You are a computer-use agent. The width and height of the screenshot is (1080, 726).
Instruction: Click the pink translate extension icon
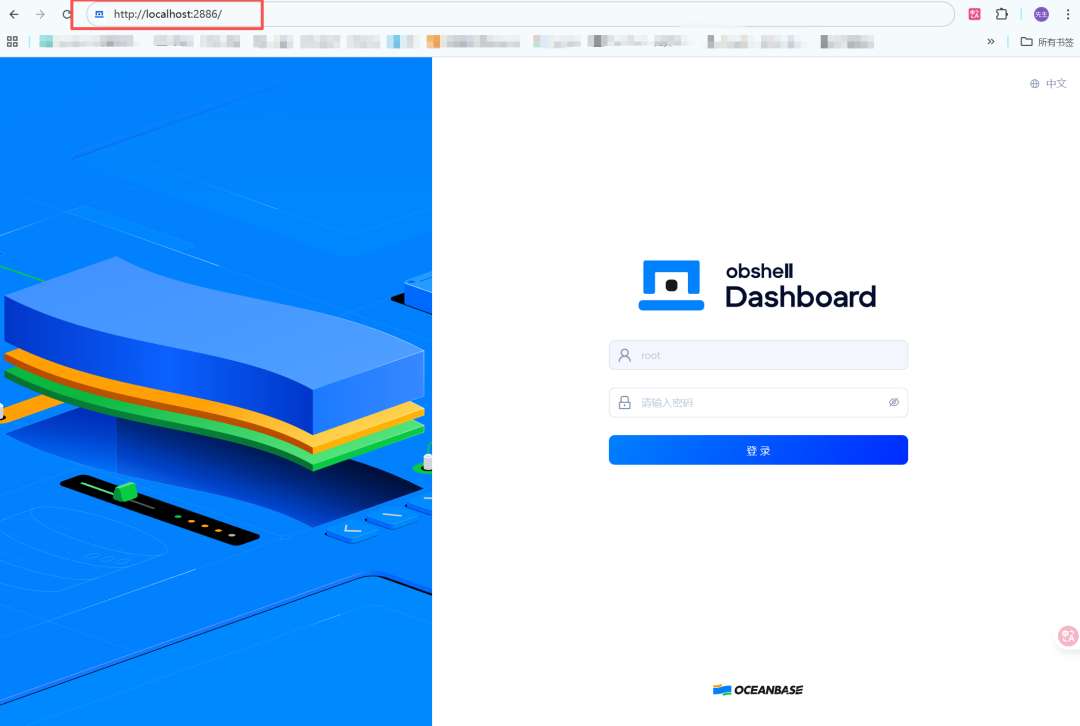click(974, 14)
